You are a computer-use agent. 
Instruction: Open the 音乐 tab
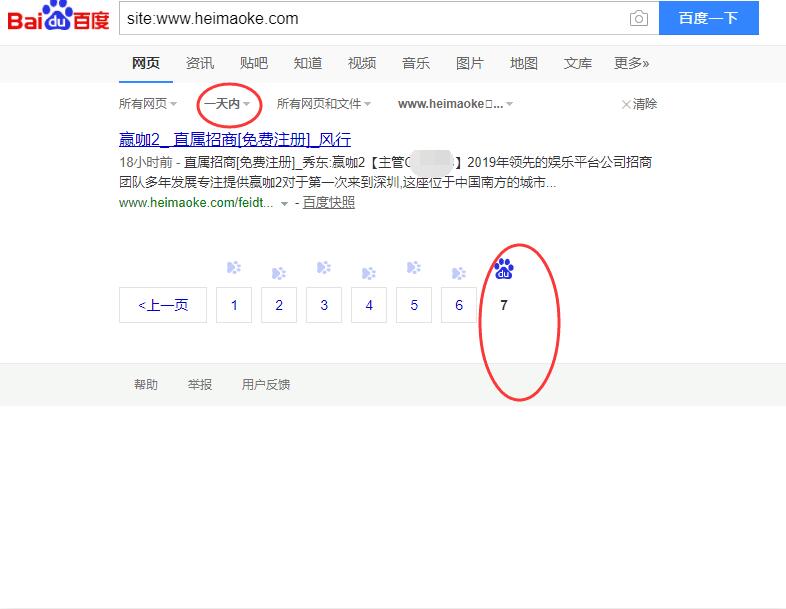click(x=416, y=63)
